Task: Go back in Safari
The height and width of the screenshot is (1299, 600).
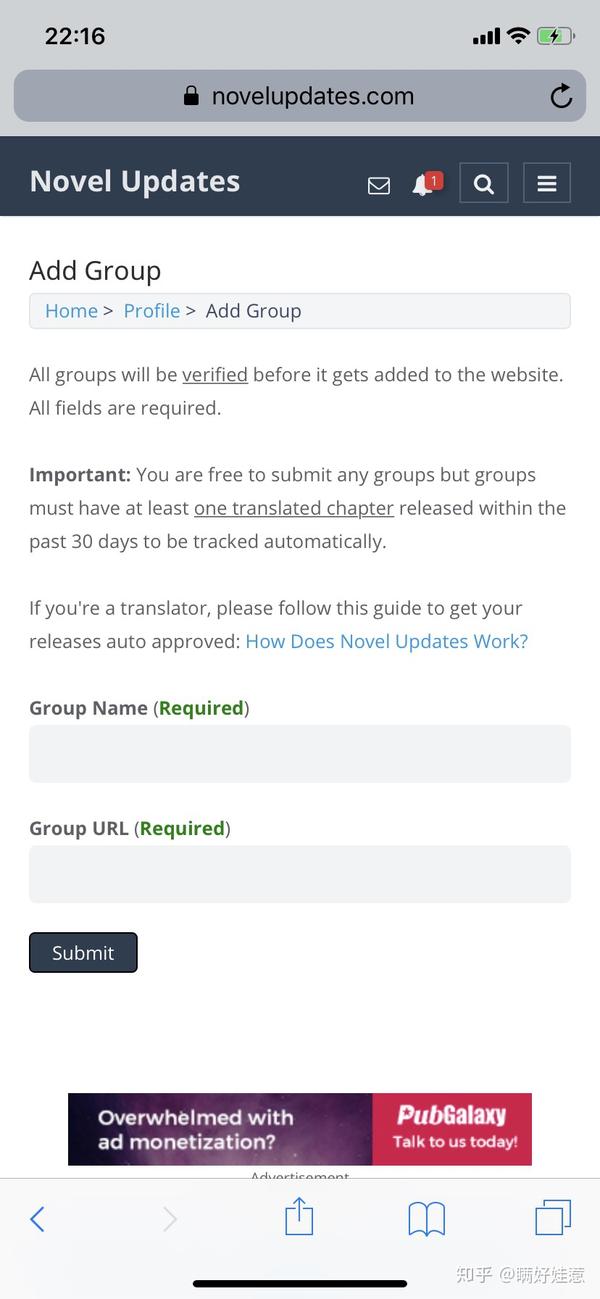Action: [x=37, y=1218]
